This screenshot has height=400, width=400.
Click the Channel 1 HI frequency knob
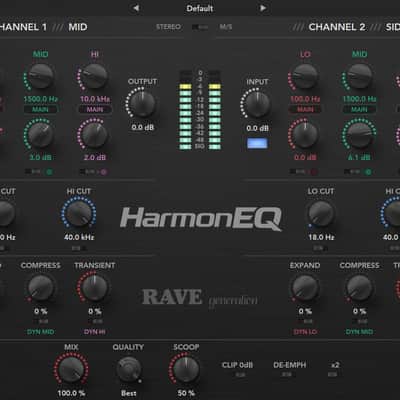point(95,76)
